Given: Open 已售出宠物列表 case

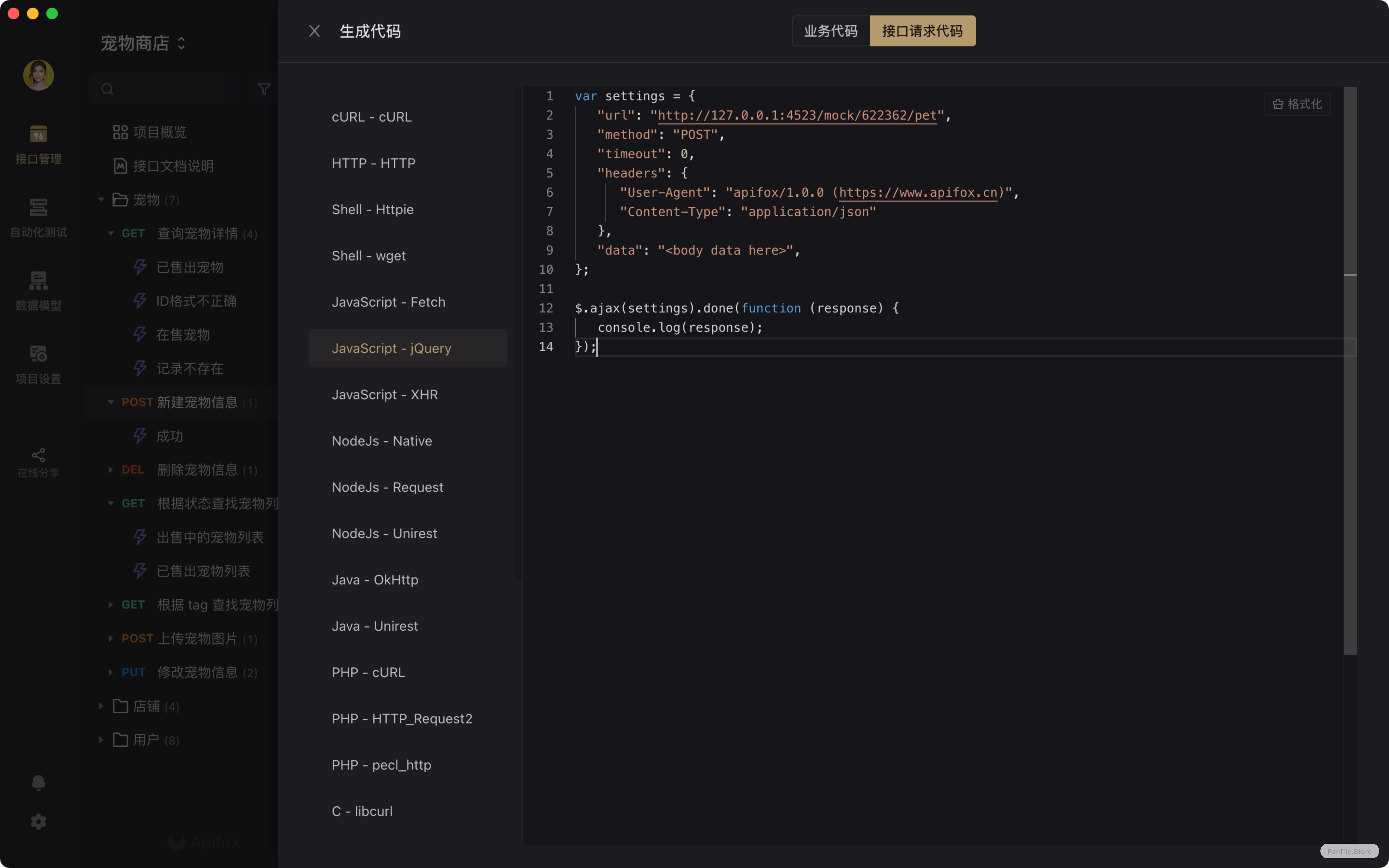Looking at the screenshot, I should point(192,571).
